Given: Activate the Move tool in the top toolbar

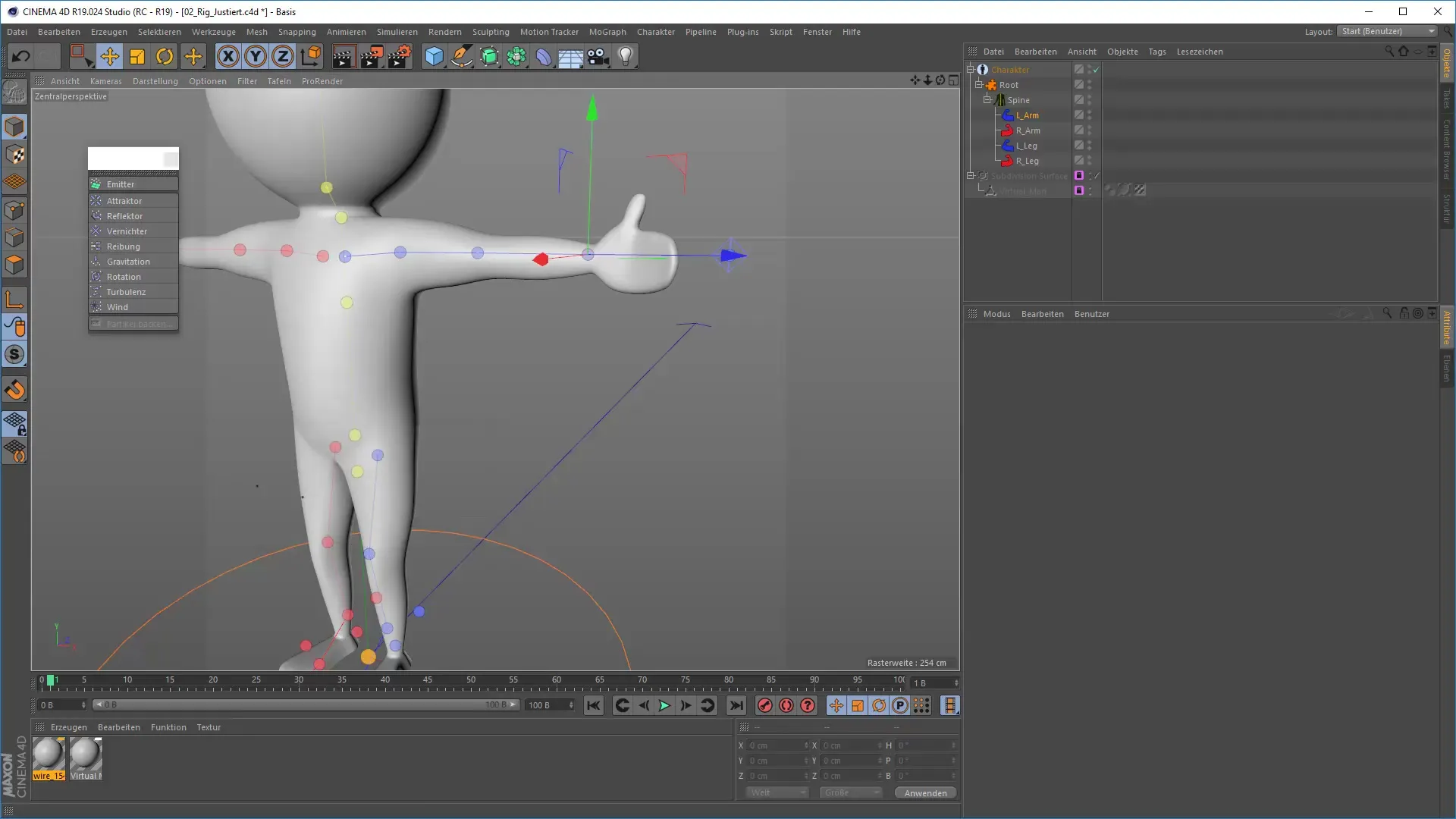Looking at the screenshot, I should click(x=110, y=56).
